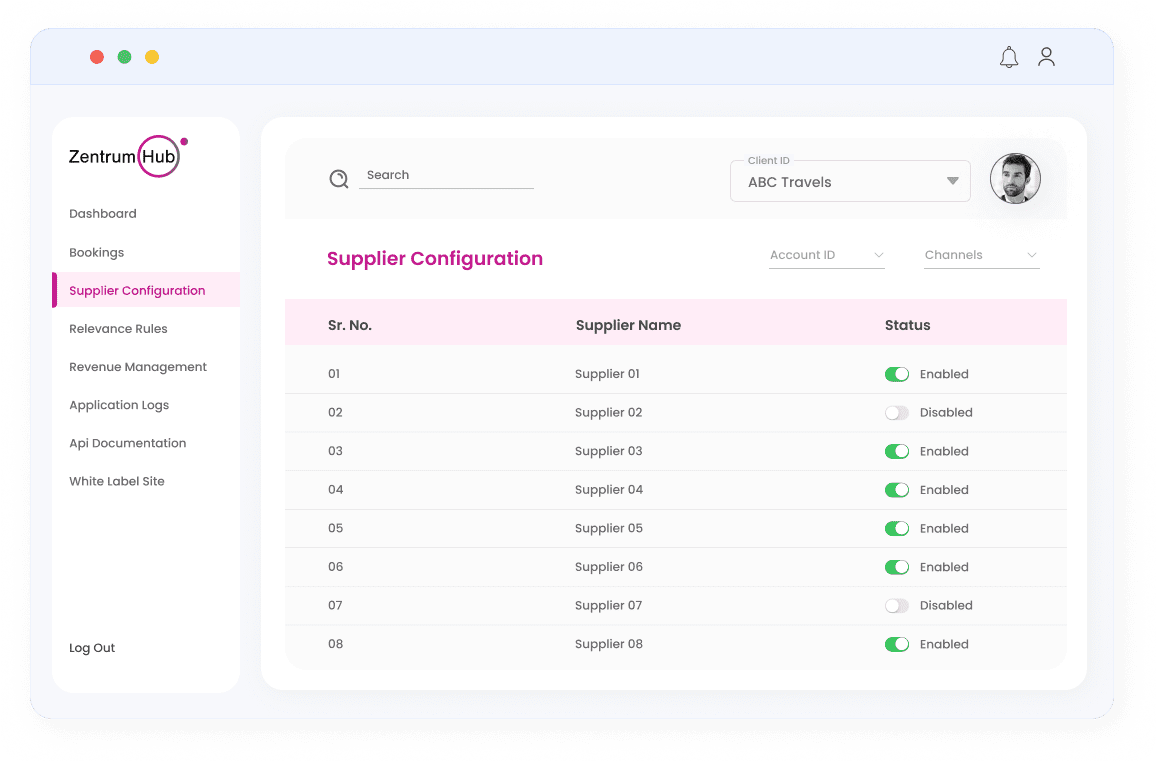Image resolution: width=1157 pixels, height=762 pixels.
Task: Open the notification bell
Action: [1009, 57]
